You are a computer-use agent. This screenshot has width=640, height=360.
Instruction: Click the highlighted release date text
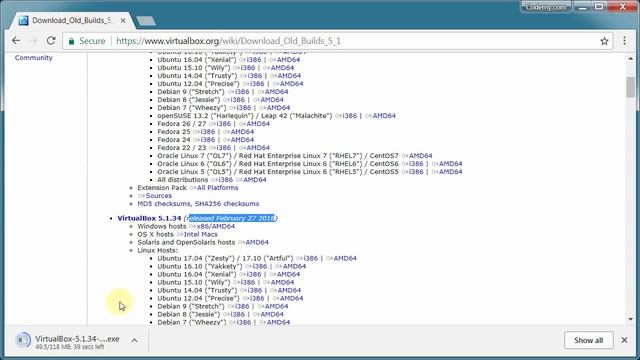point(232,218)
